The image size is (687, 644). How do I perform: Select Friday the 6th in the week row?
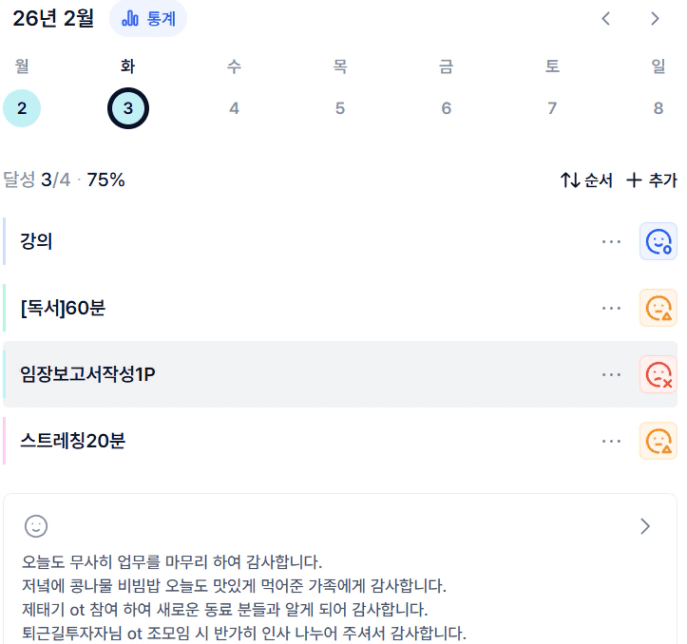coord(446,108)
